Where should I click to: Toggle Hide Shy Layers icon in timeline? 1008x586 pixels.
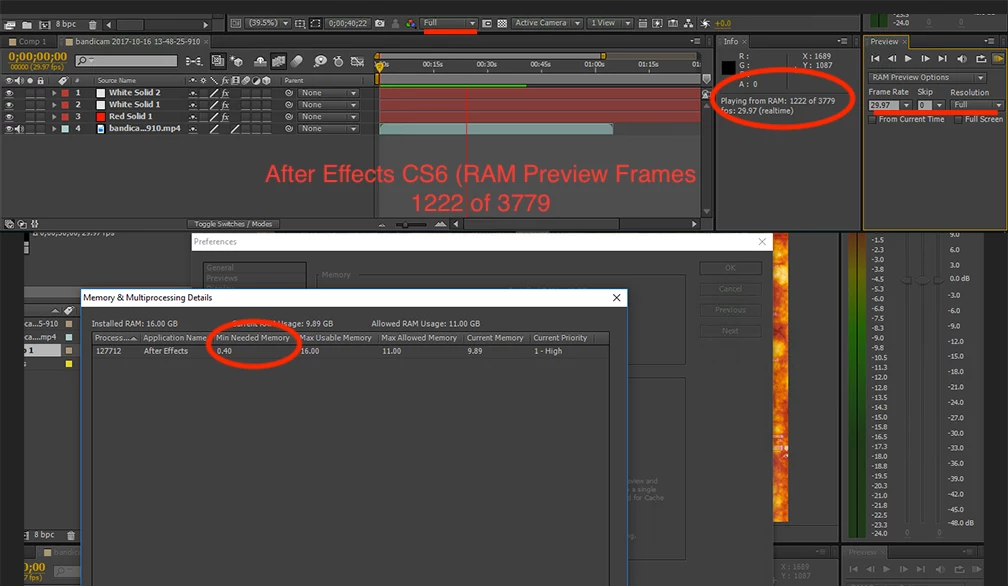pos(260,62)
